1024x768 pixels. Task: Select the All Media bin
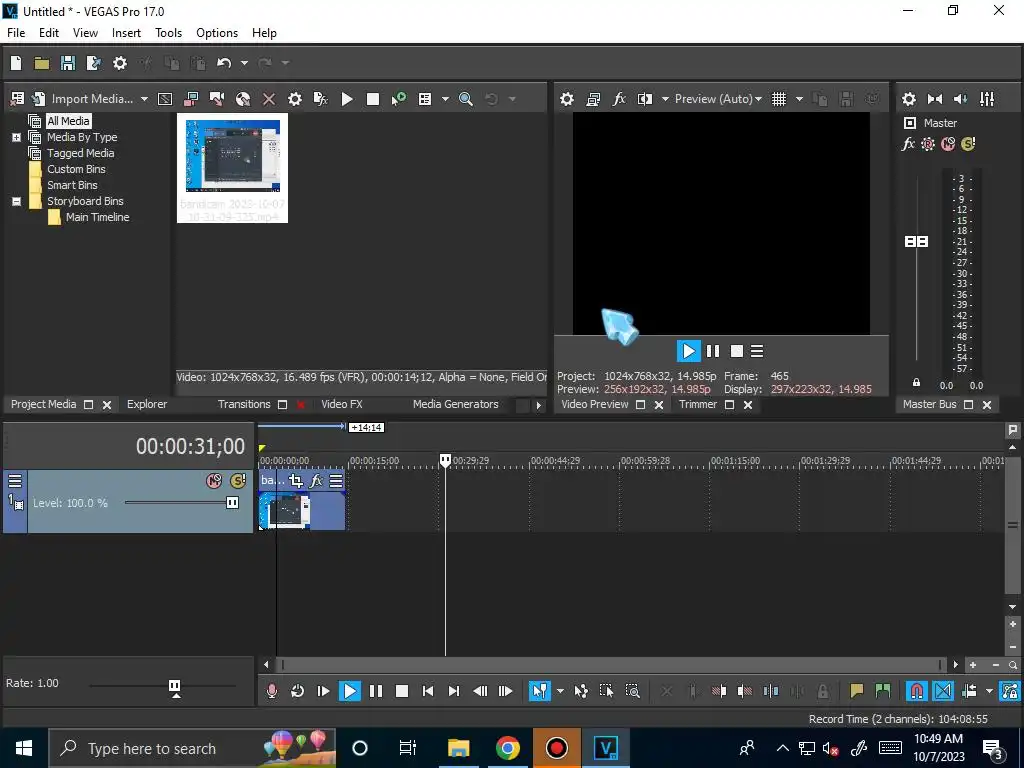[x=68, y=121]
